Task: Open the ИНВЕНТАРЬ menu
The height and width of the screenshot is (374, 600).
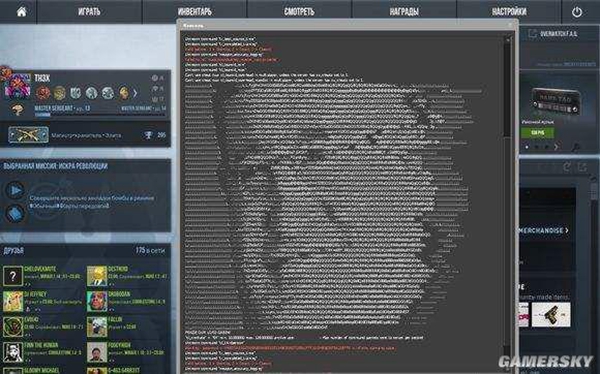Action: [x=194, y=12]
